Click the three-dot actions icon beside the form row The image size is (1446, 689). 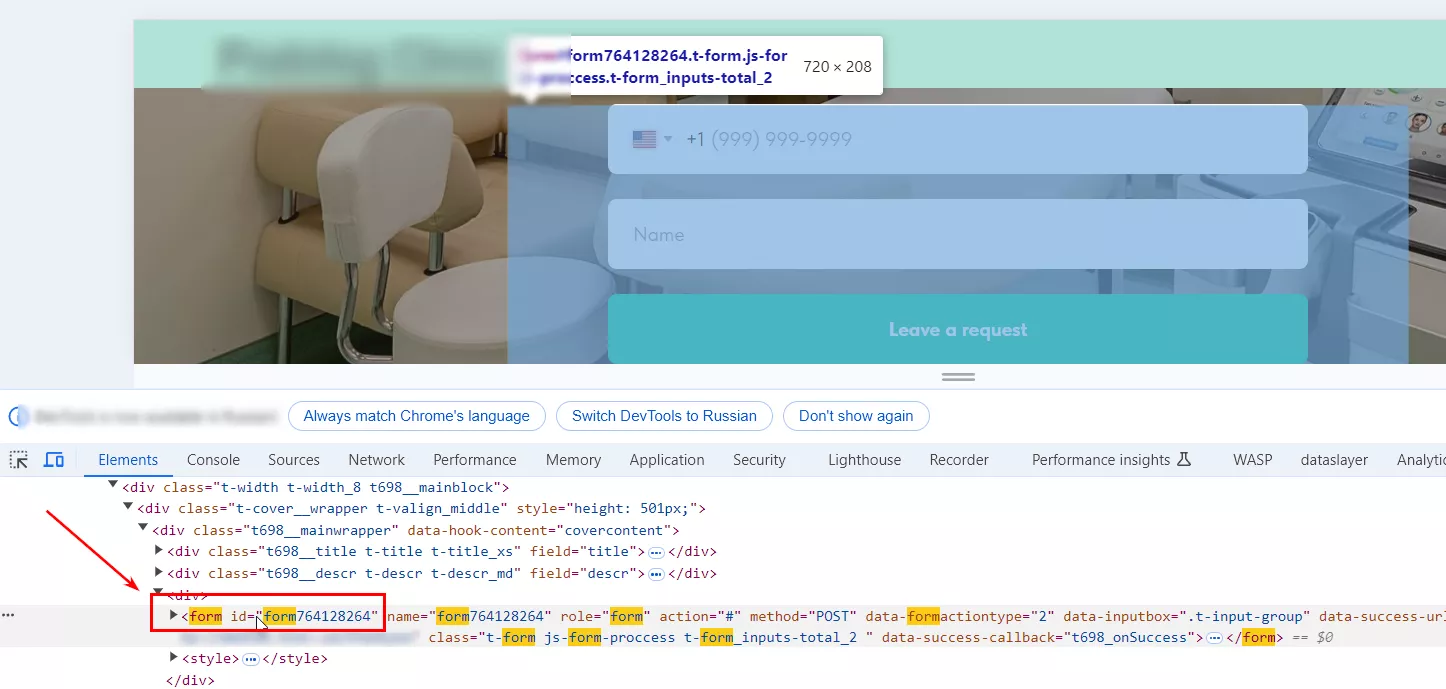(10, 616)
